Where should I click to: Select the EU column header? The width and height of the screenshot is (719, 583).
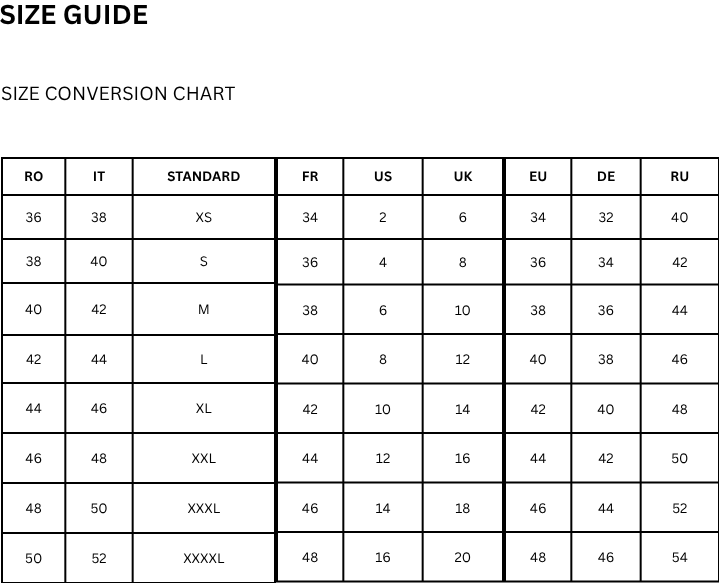[x=538, y=176]
